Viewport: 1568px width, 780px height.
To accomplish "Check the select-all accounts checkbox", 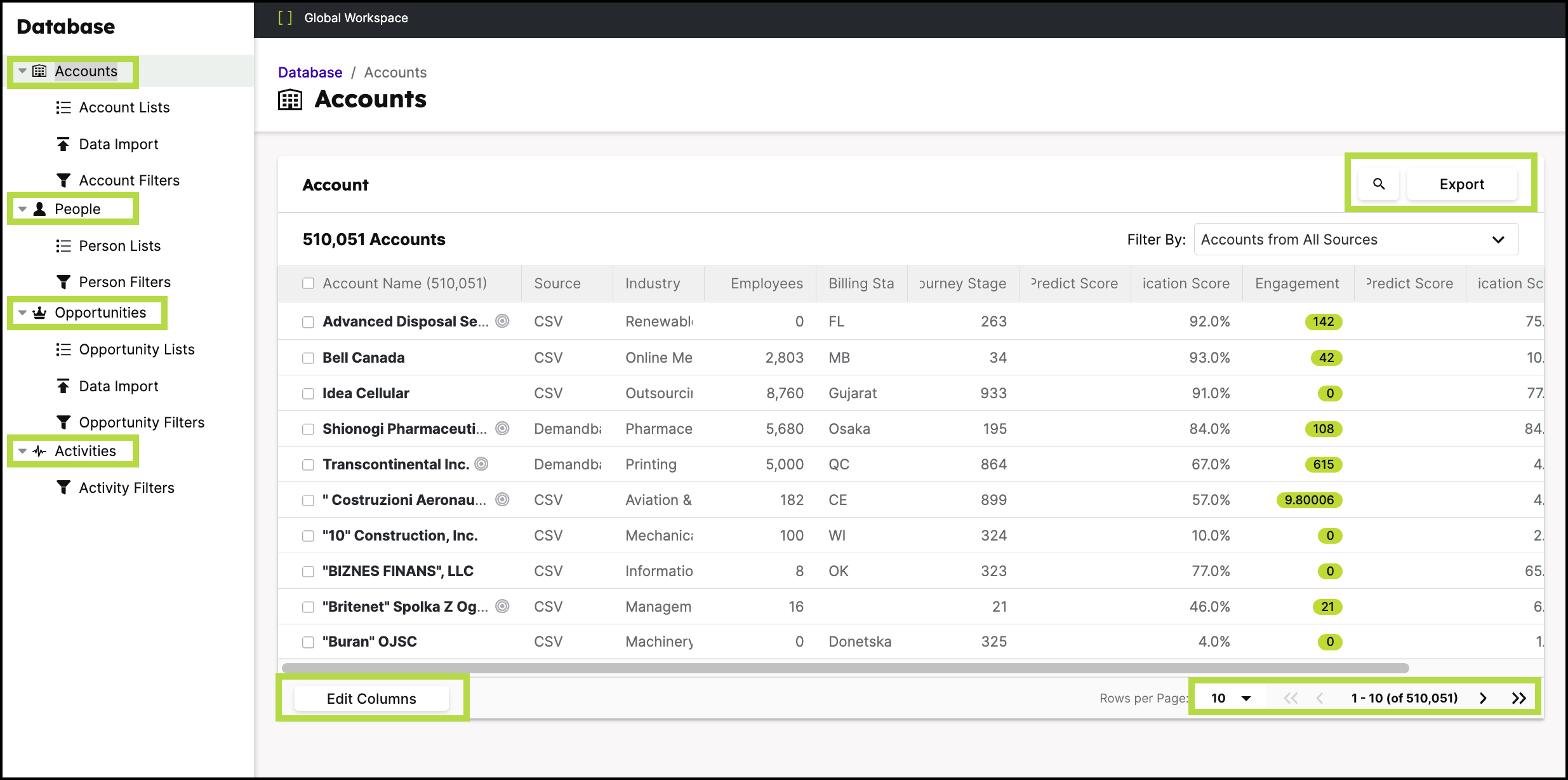I will tap(307, 283).
